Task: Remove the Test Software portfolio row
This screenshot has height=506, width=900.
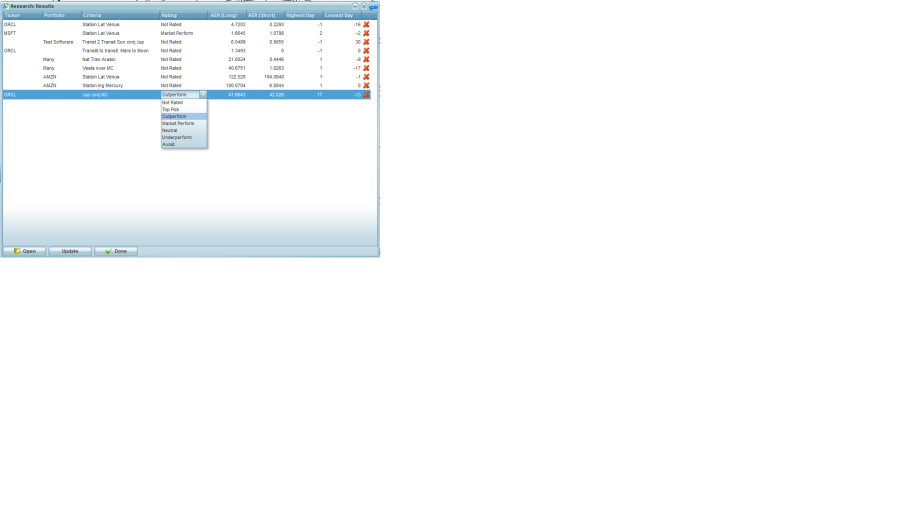Action: pyautogui.click(x=366, y=42)
